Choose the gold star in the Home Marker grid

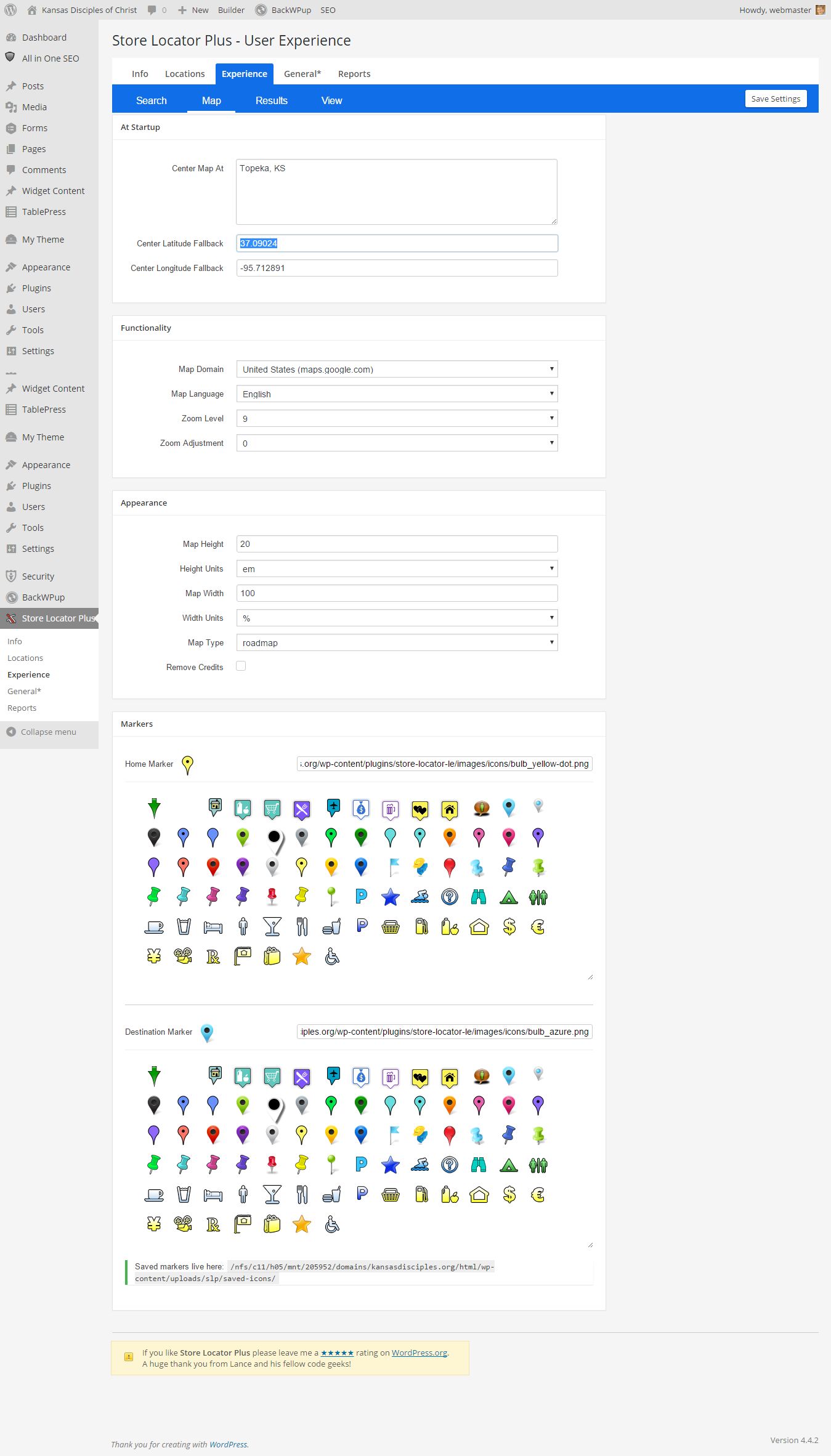click(302, 956)
